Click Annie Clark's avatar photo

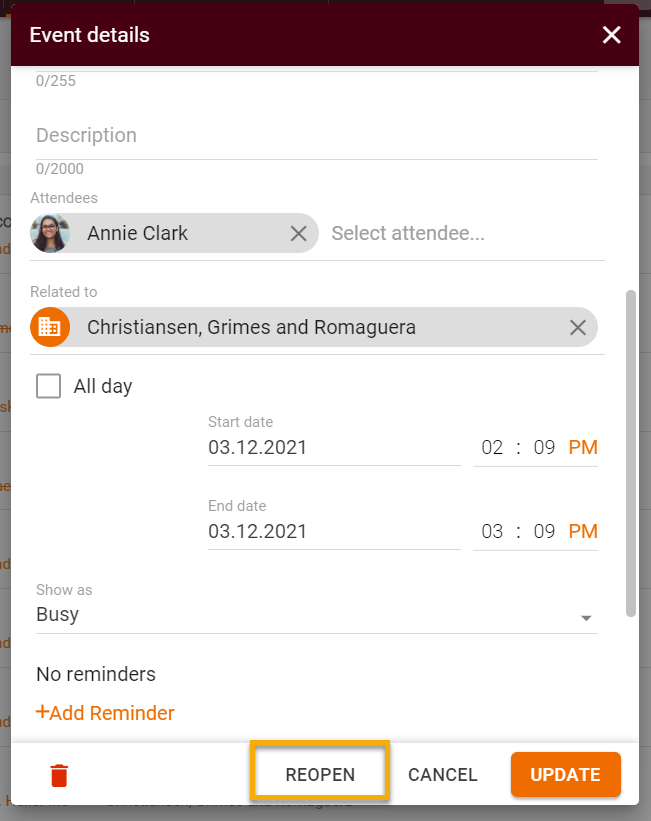point(50,233)
